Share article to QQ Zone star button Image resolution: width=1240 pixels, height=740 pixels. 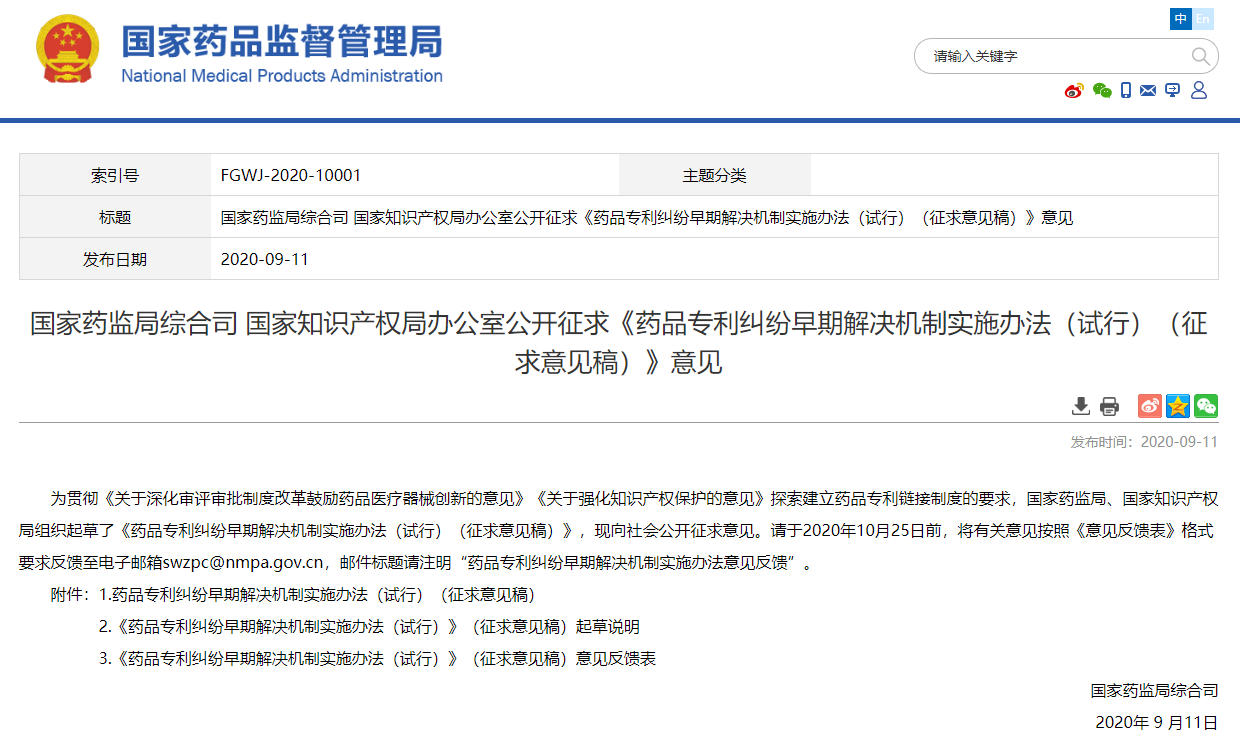coord(1178,406)
